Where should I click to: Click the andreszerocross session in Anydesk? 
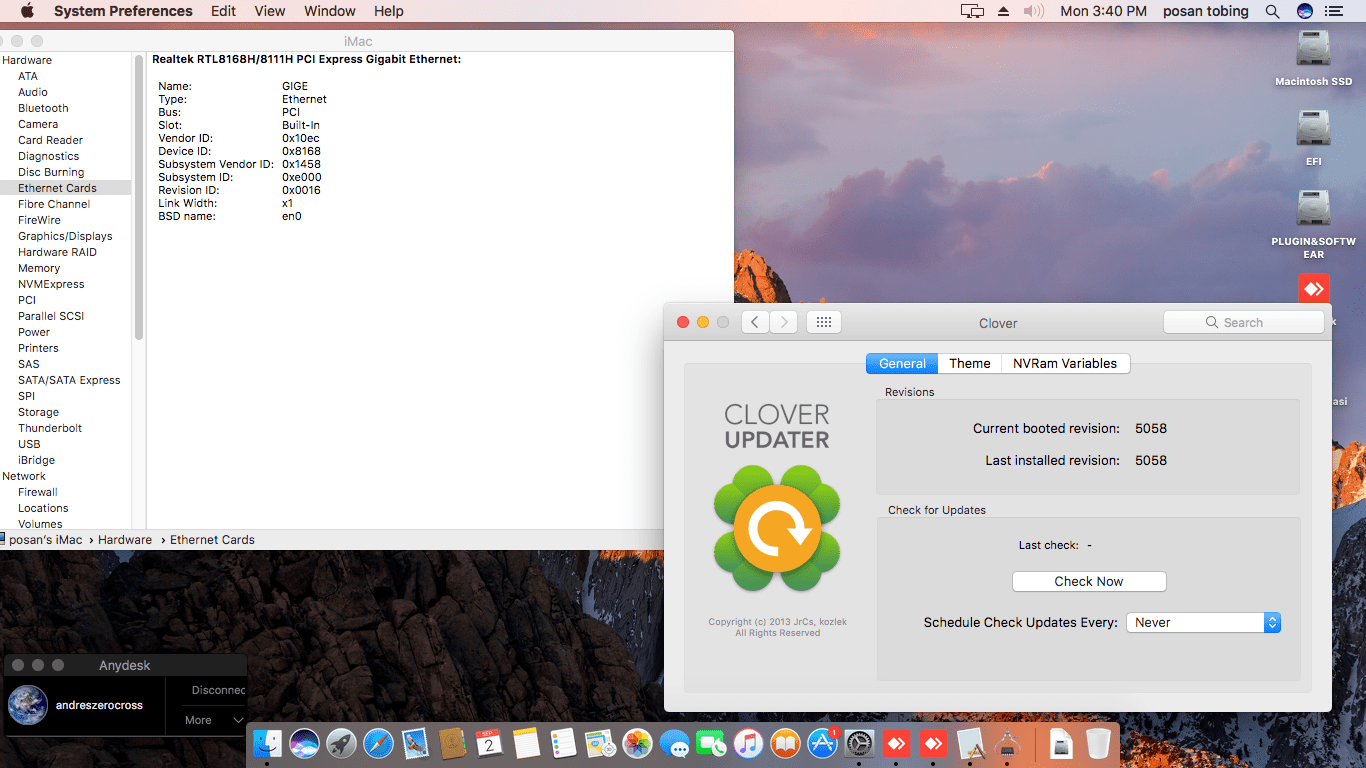[99, 705]
